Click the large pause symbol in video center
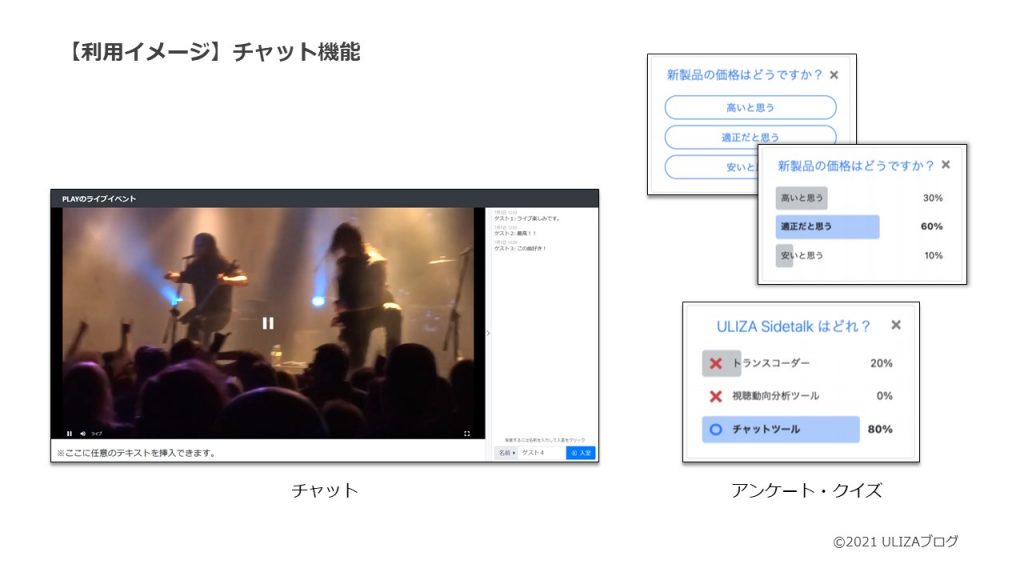The width and height of the screenshot is (1024, 576). 268,322
